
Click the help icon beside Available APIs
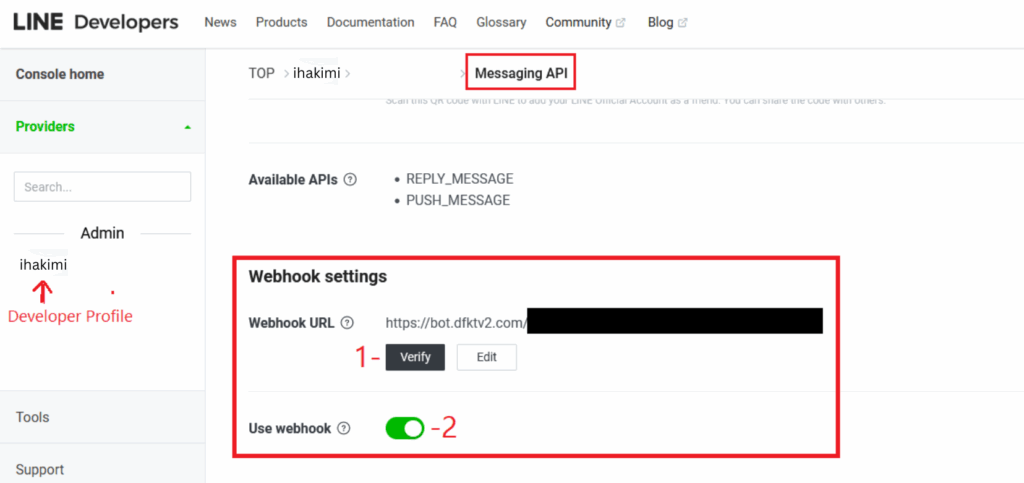click(350, 179)
